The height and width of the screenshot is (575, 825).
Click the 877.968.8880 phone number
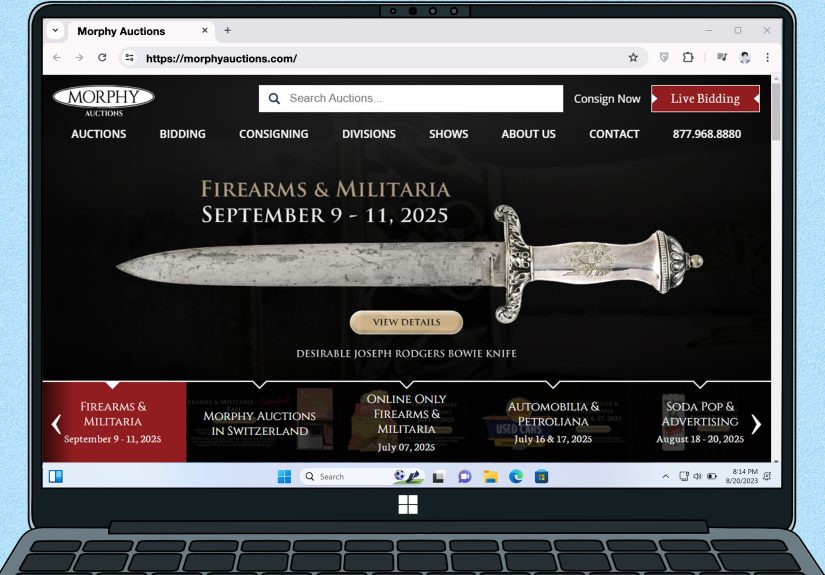(x=707, y=134)
